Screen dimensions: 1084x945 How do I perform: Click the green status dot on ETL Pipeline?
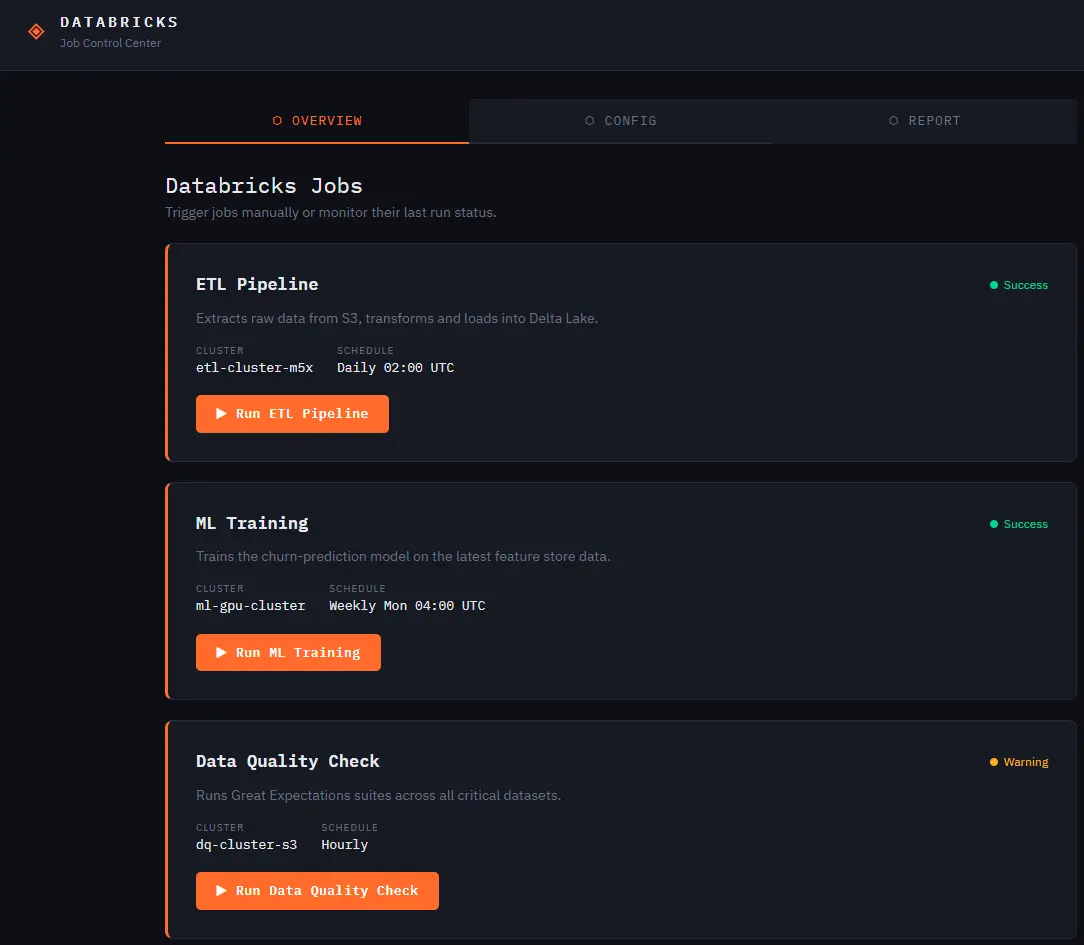(x=994, y=285)
